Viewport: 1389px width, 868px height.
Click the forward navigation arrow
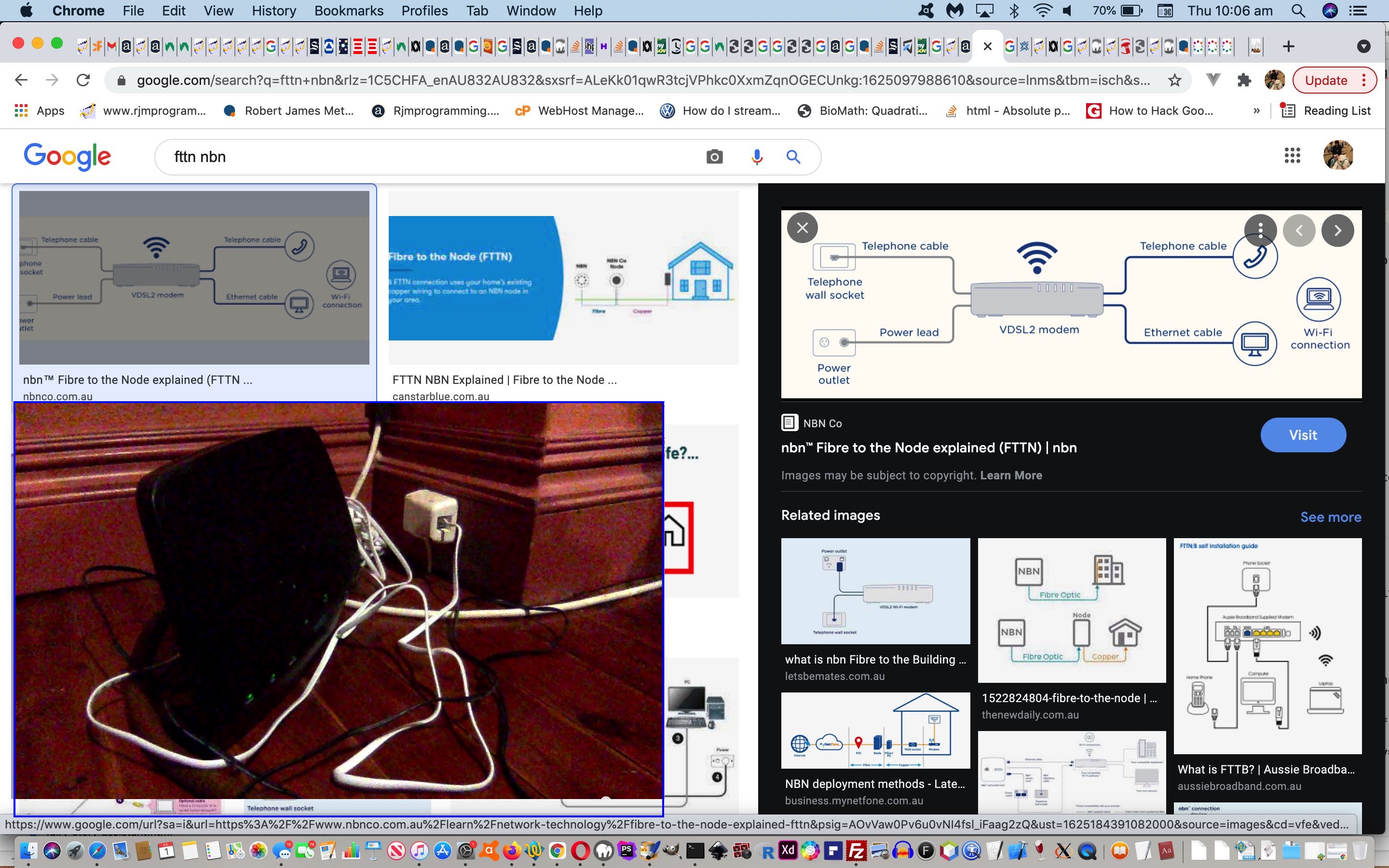[x=52, y=81]
